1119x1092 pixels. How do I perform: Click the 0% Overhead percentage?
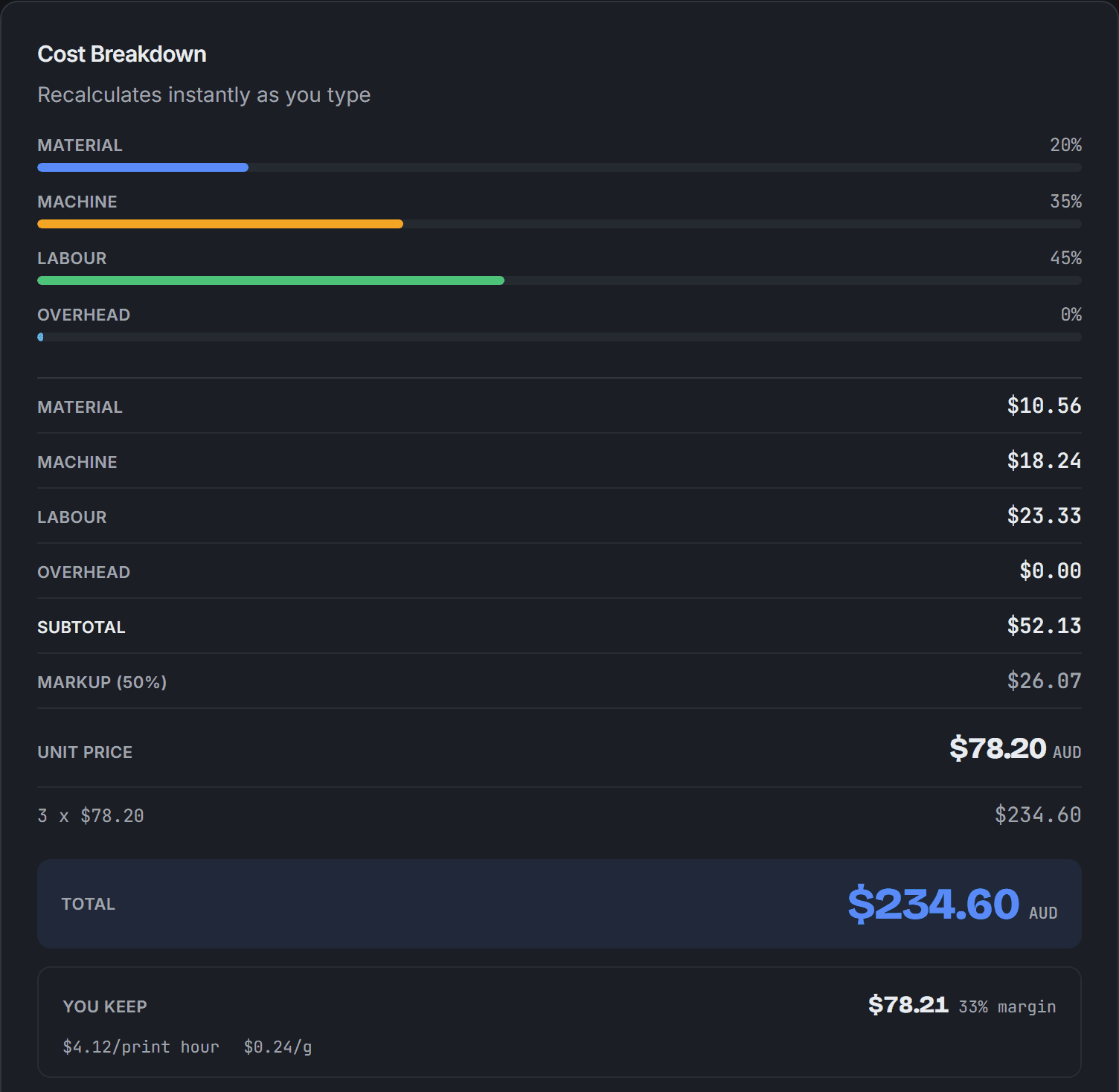(1071, 315)
